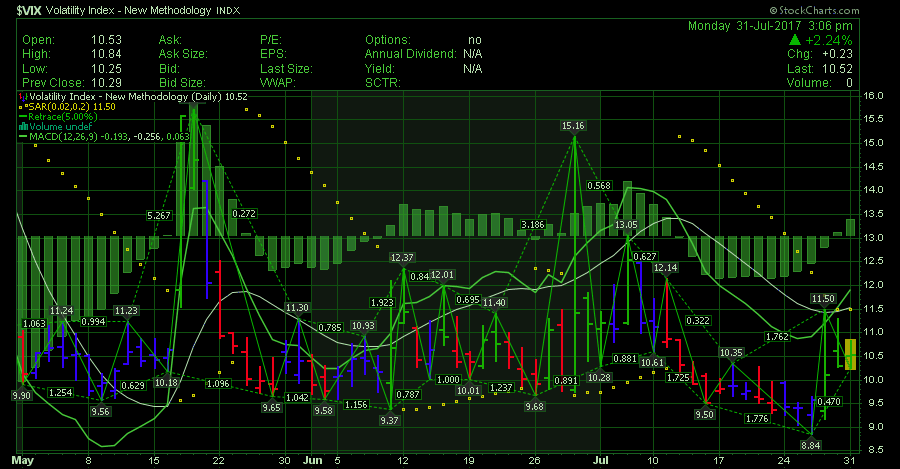Click the 16.0 value on price axis

(873, 96)
